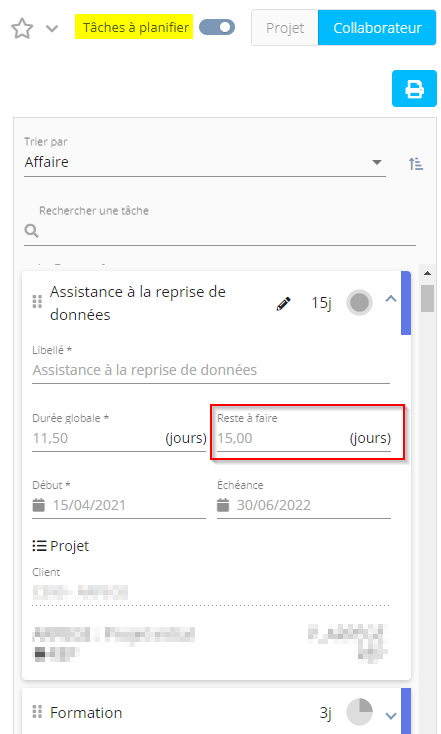Click the grey progress circle for Assistance task

[x=360, y=302]
